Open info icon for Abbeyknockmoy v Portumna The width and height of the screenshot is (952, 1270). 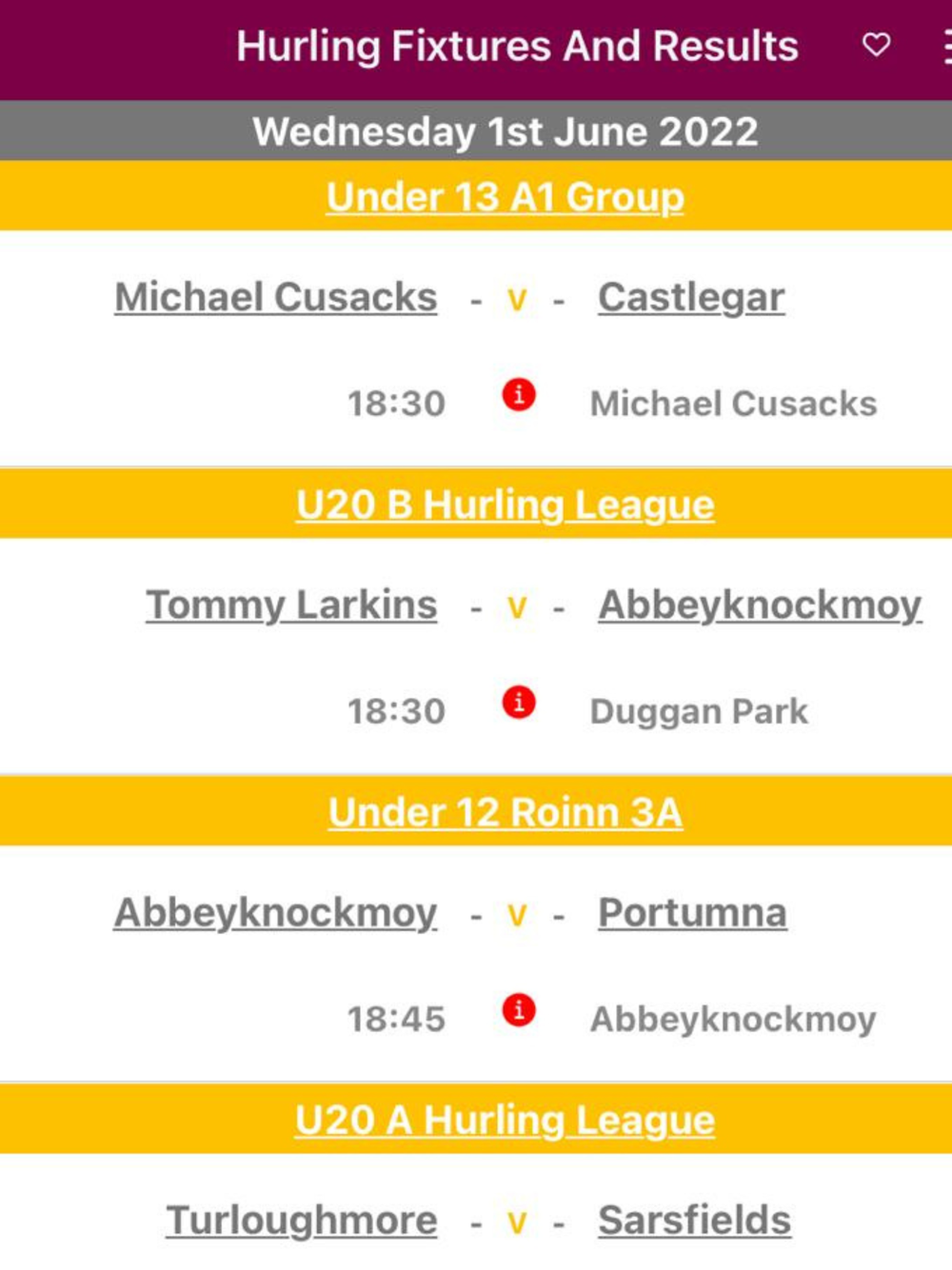tap(519, 1010)
